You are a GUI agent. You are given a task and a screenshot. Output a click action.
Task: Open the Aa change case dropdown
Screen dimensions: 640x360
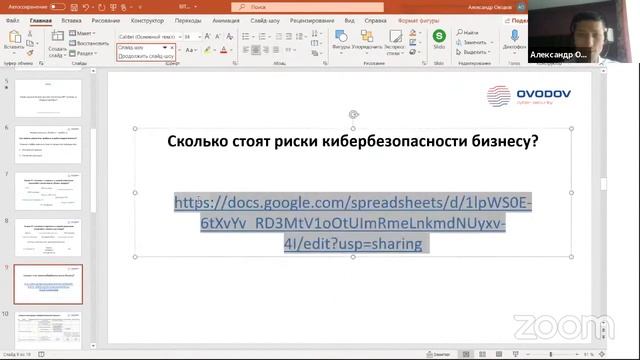tap(191, 50)
